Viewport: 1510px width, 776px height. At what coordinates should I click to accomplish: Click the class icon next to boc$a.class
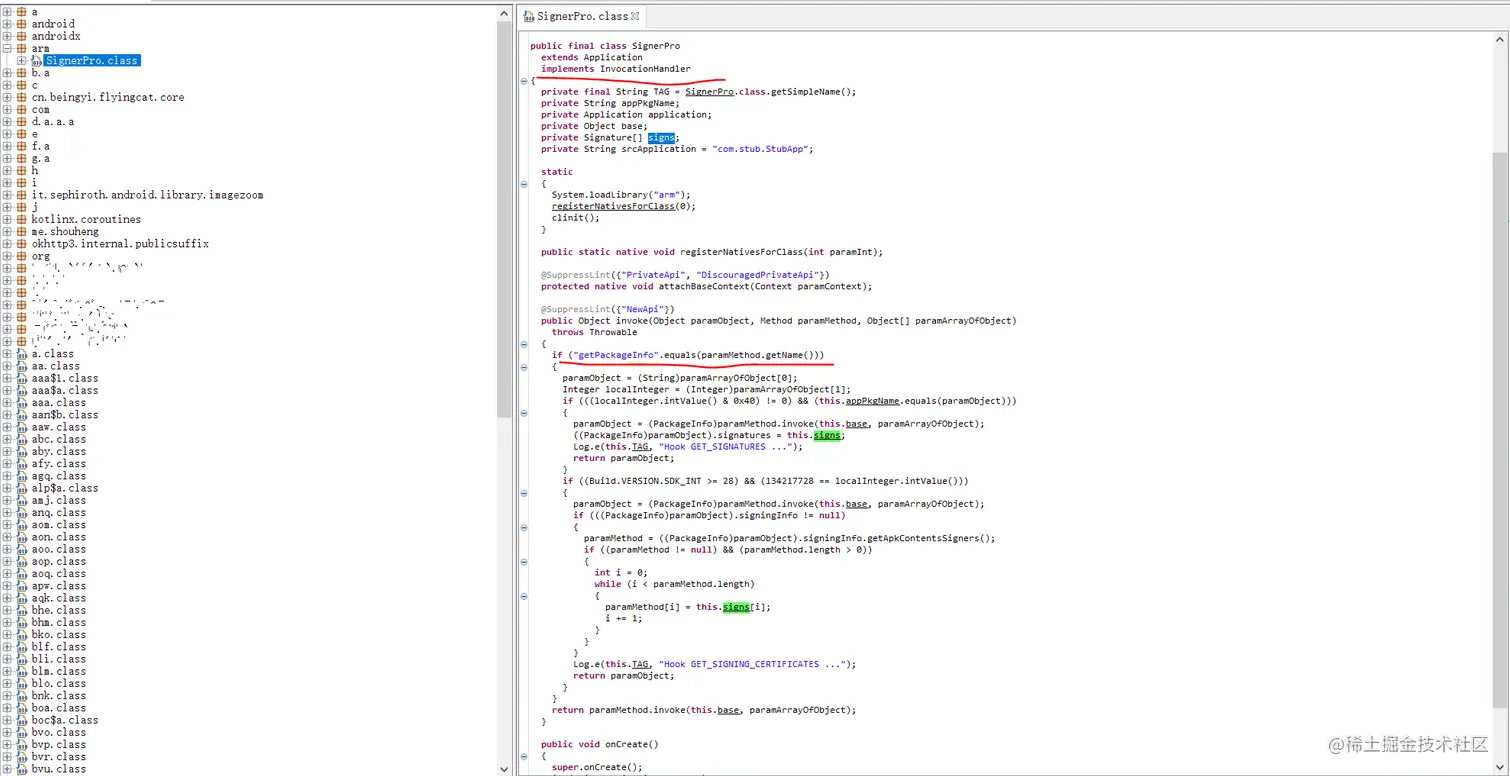(x=22, y=720)
